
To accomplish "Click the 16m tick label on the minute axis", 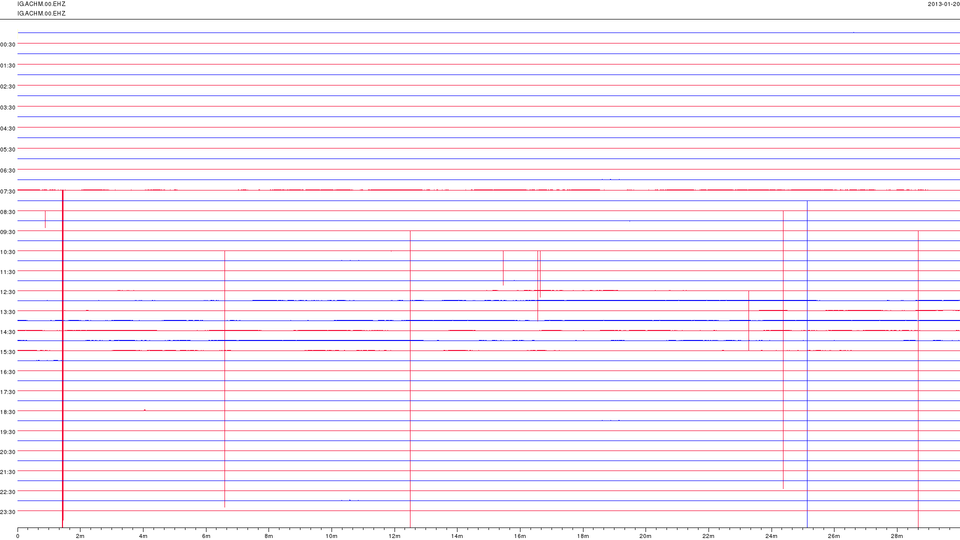I will pos(520,536).
